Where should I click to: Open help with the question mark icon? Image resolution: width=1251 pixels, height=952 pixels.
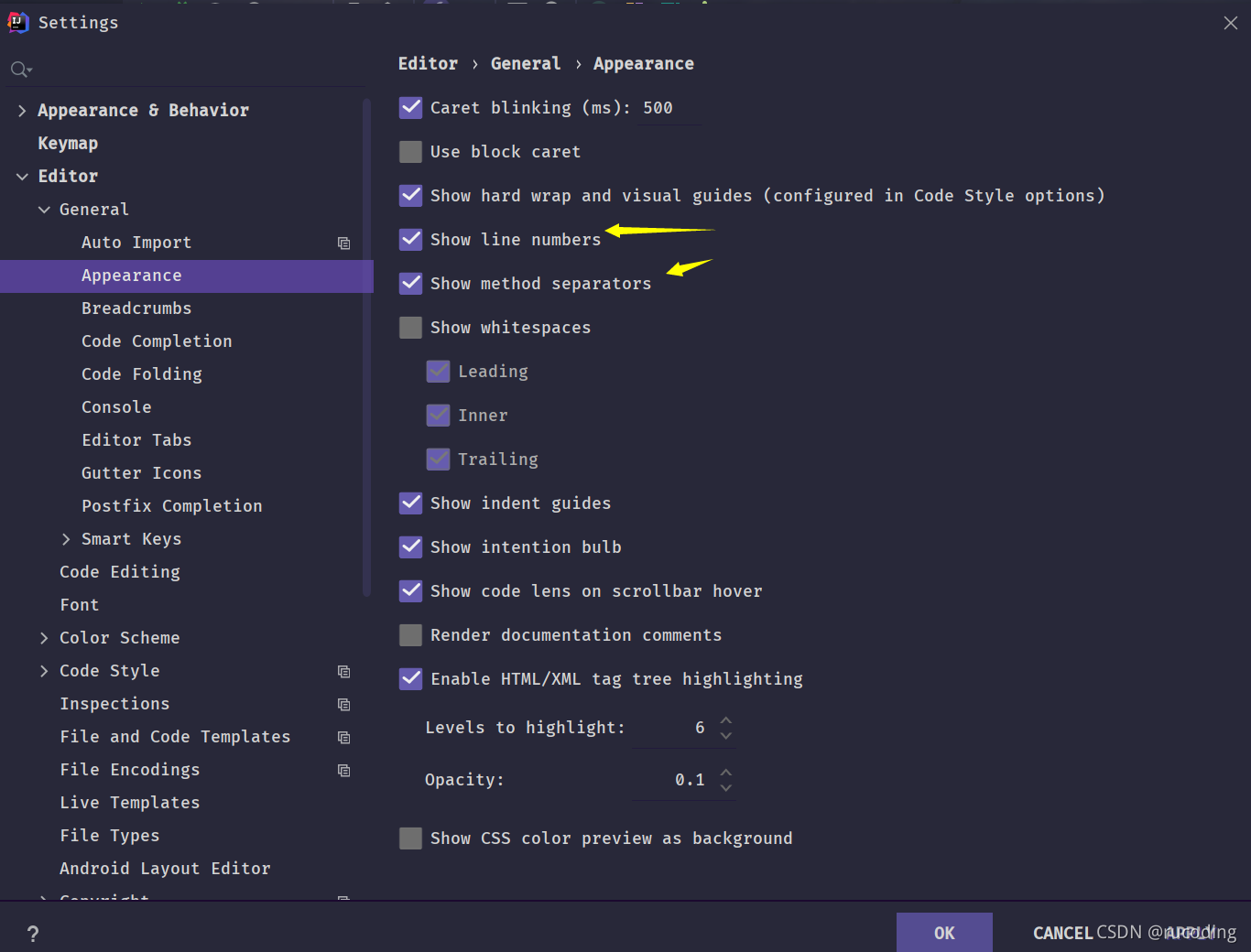coord(33,934)
